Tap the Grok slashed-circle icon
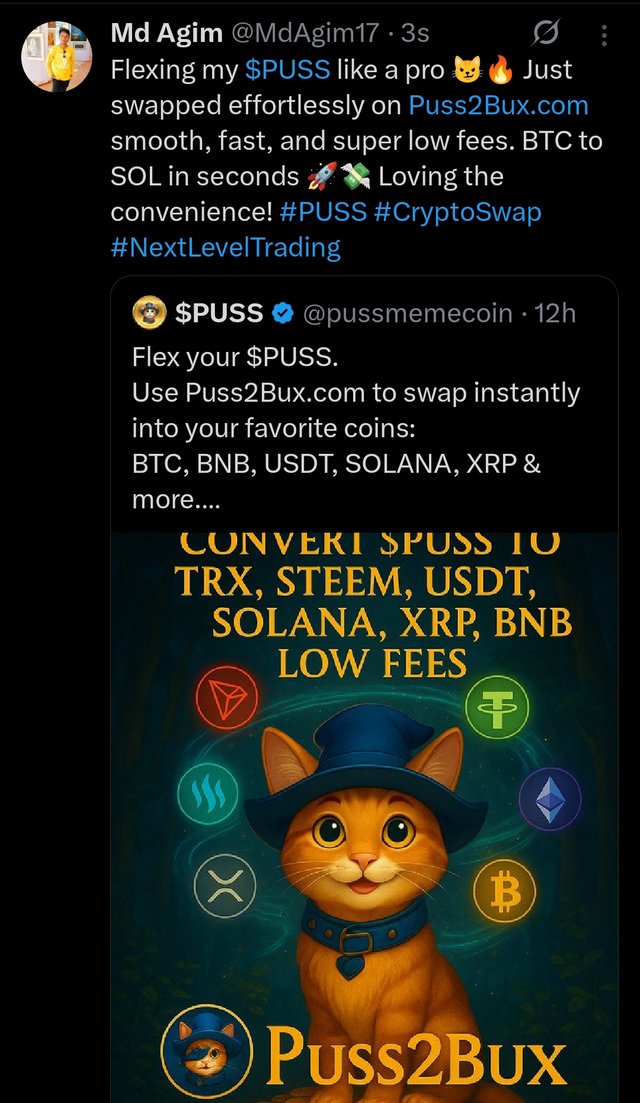This screenshot has width=640, height=1103. (546, 34)
